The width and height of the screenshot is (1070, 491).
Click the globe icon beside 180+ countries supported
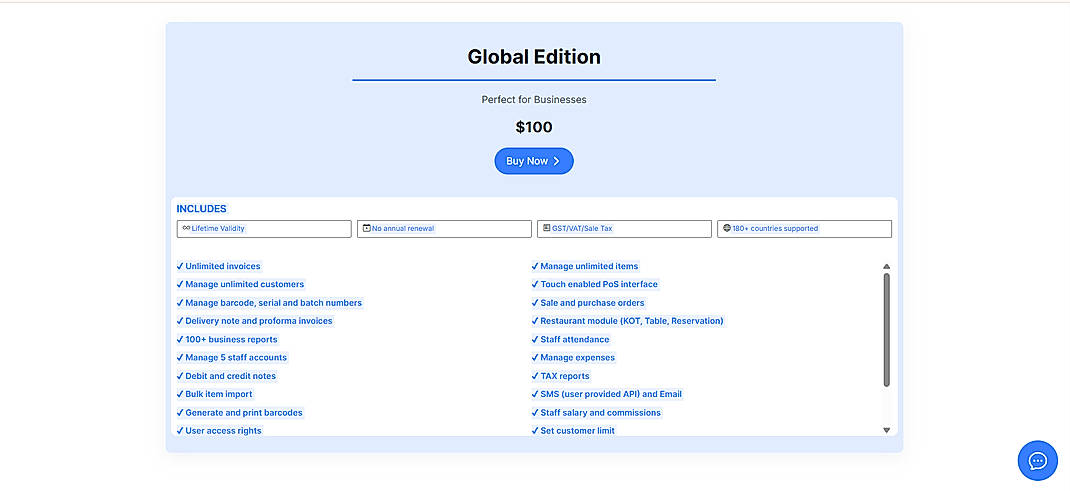727,228
